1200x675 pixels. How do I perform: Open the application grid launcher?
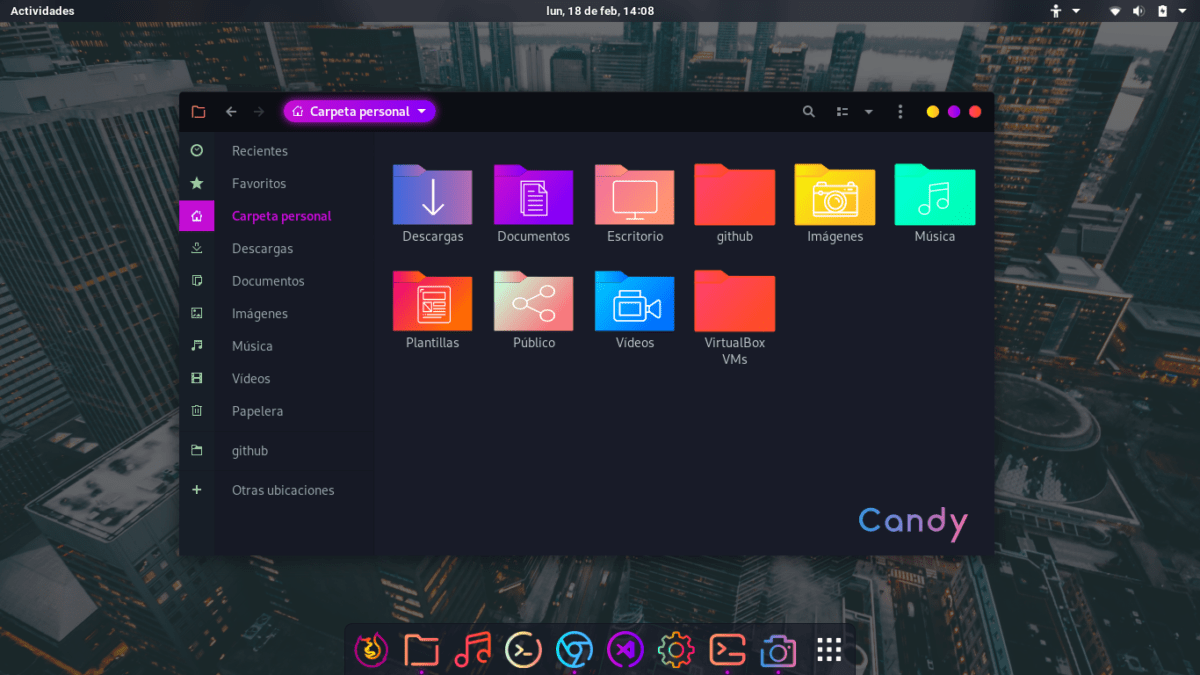828,649
